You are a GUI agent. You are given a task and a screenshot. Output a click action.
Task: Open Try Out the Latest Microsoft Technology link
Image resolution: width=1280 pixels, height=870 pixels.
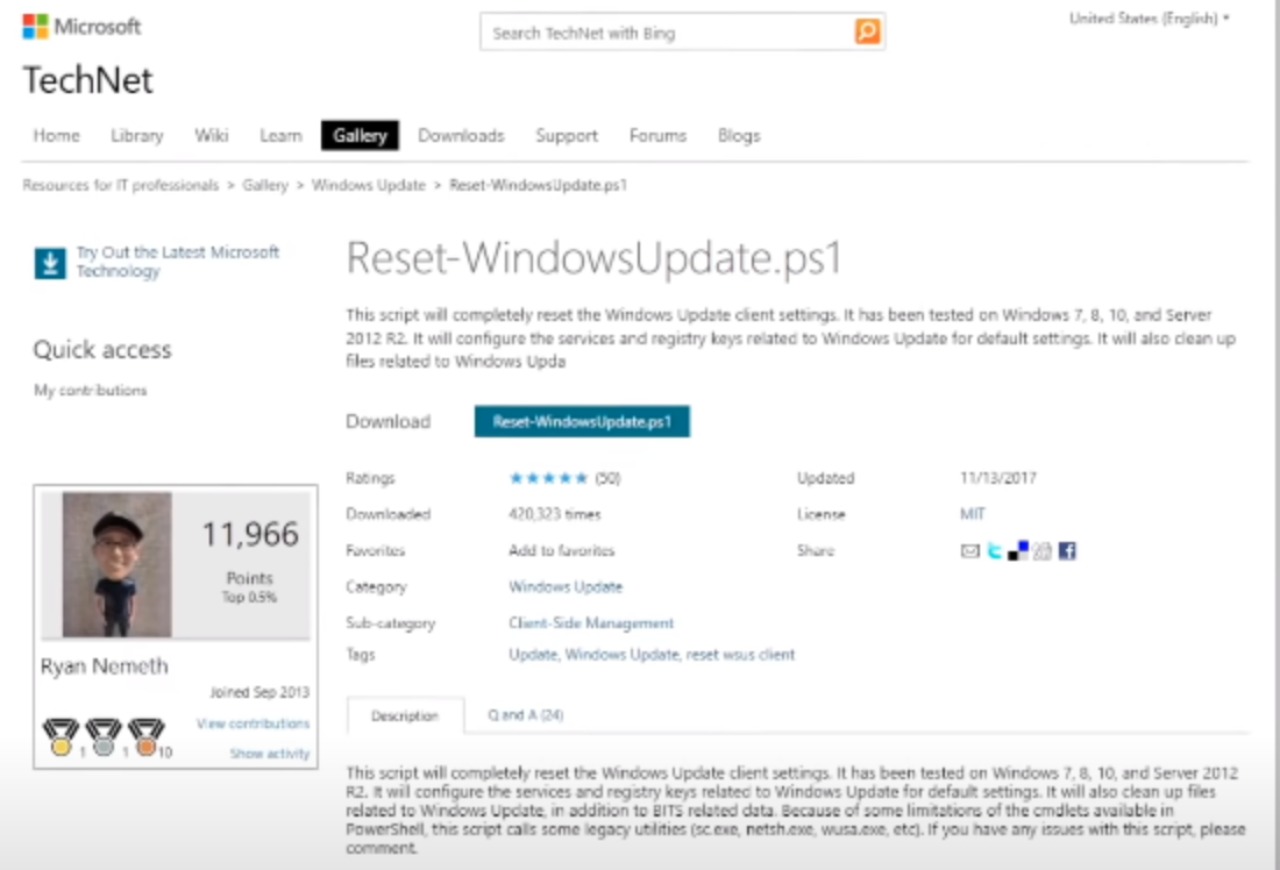tap(178, 262)
